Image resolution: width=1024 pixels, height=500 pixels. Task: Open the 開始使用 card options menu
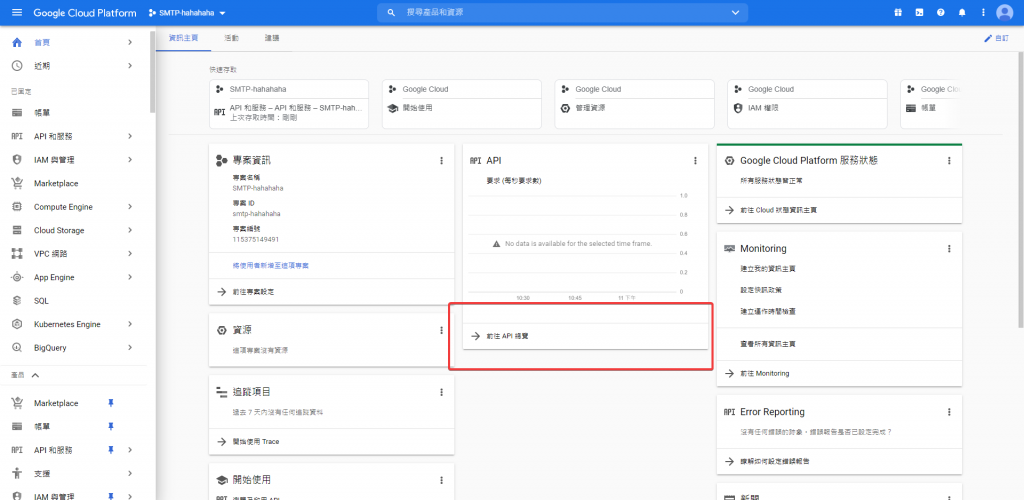click(441, 480)
